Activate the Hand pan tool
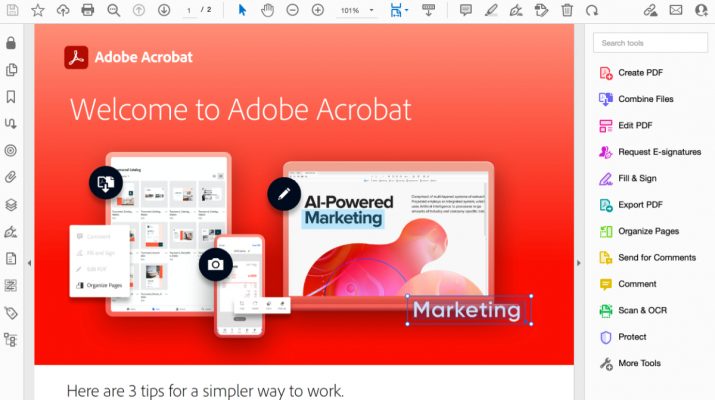This screenshot has width=715, height=400. tap(267, 10)
